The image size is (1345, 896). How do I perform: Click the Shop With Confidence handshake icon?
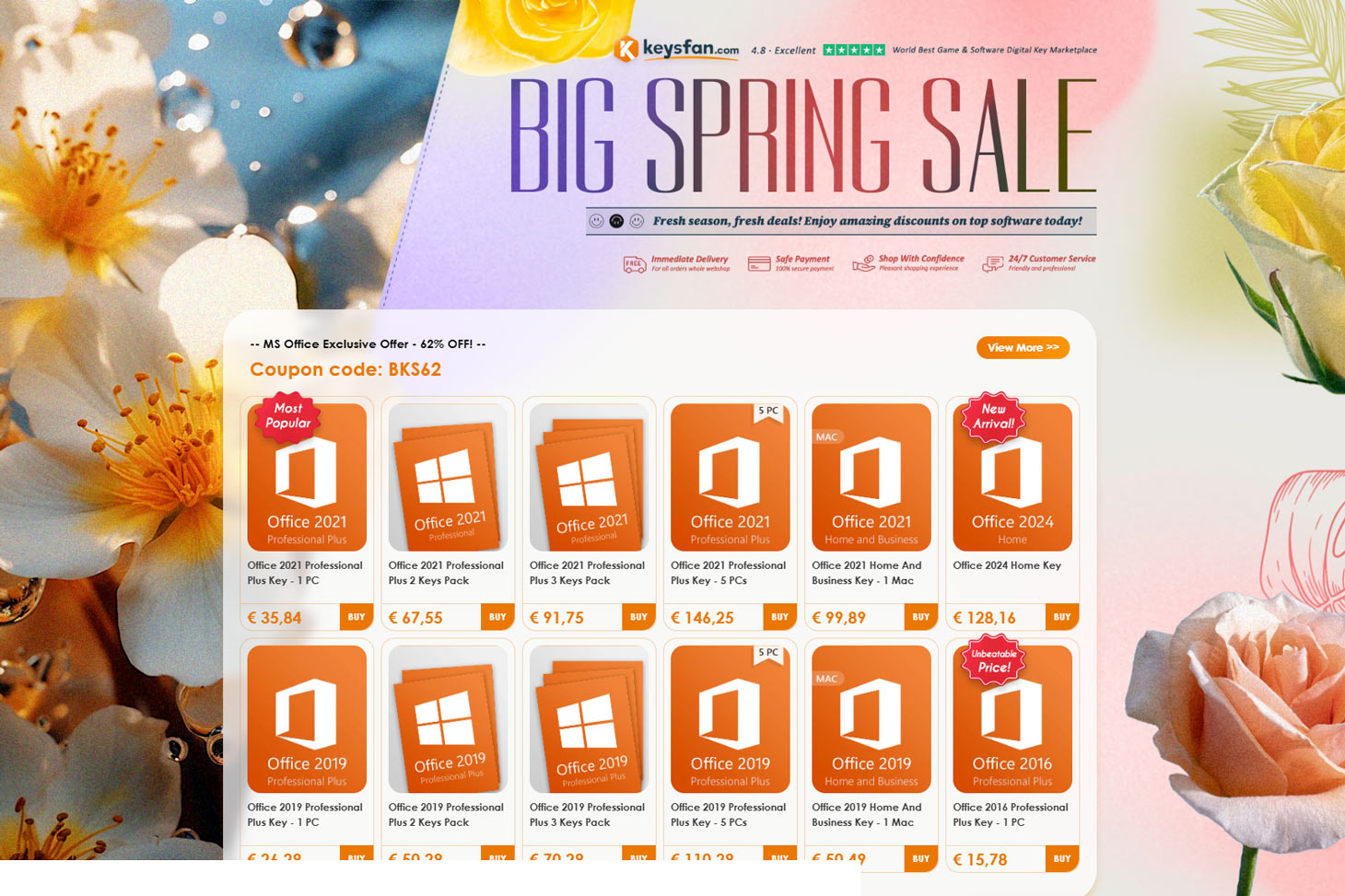863,264
